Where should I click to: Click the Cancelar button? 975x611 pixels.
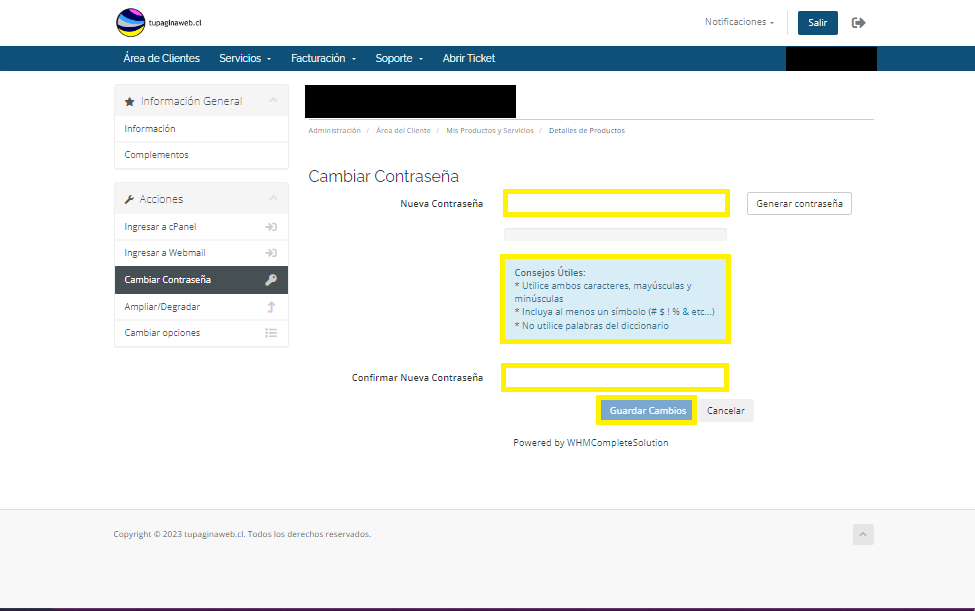click(x=726, y=411)
